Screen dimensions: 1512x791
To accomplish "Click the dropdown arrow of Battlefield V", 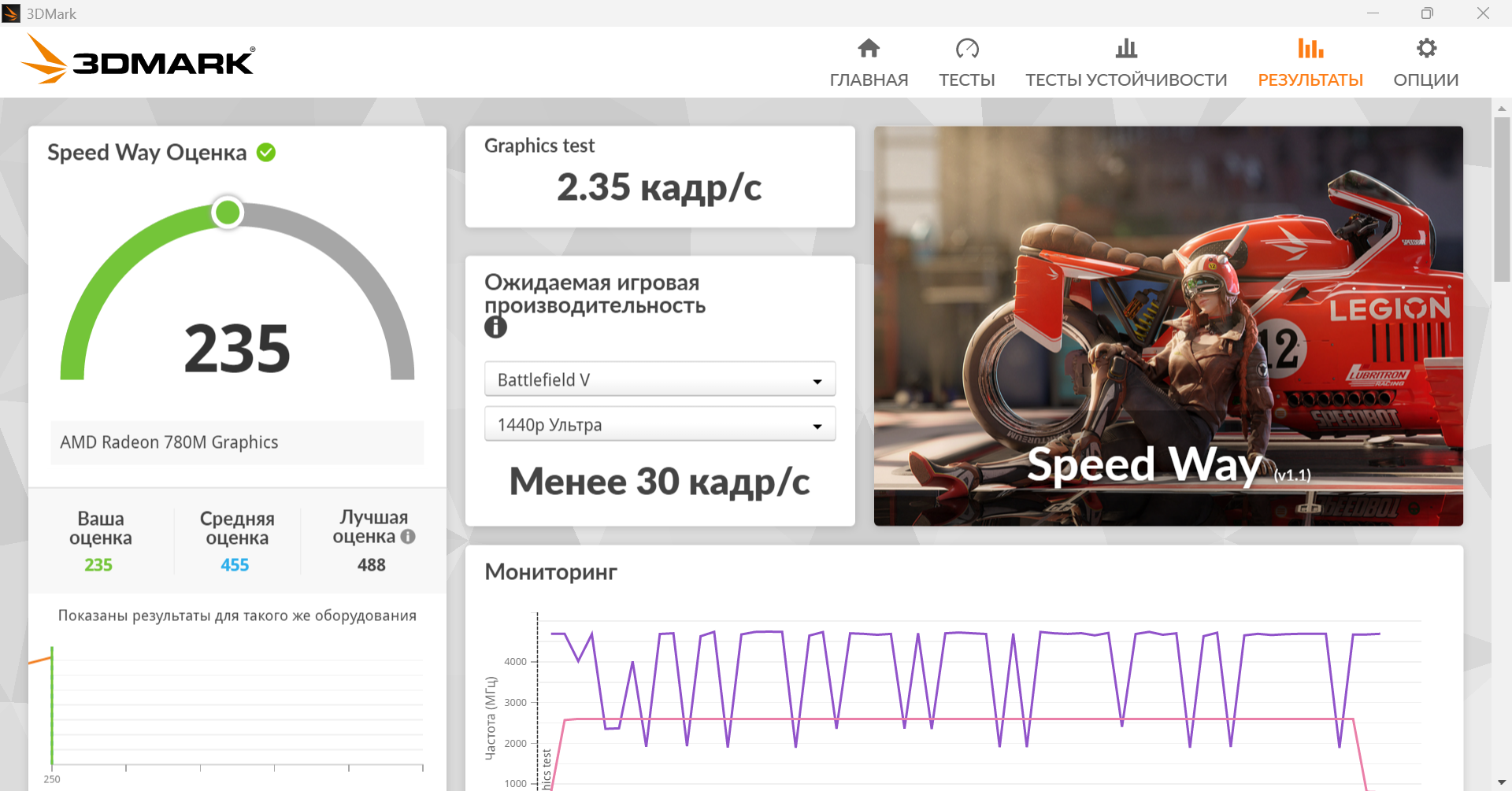I will (817, 382).
